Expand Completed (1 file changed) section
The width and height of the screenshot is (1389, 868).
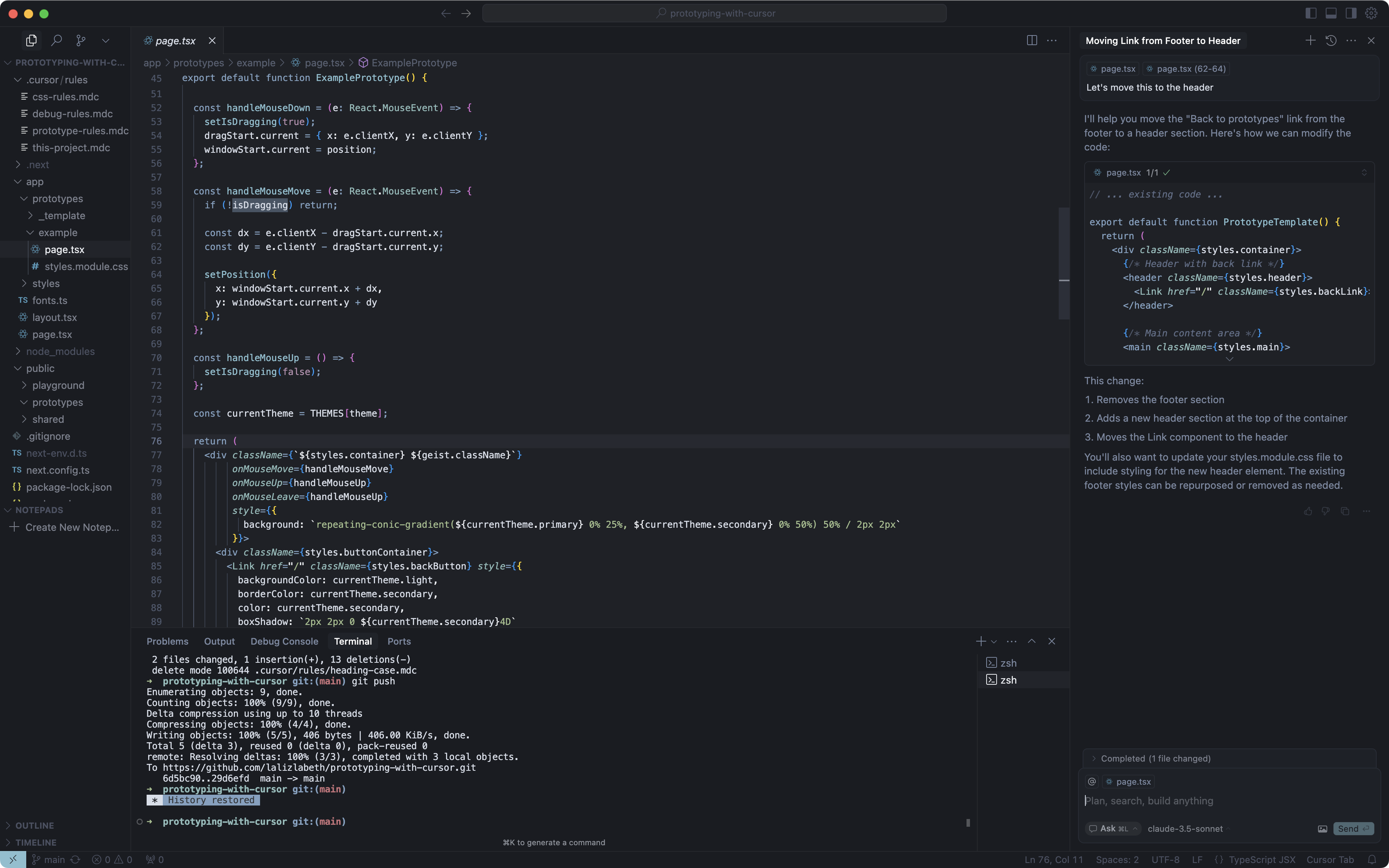(x=1229, y=758)
